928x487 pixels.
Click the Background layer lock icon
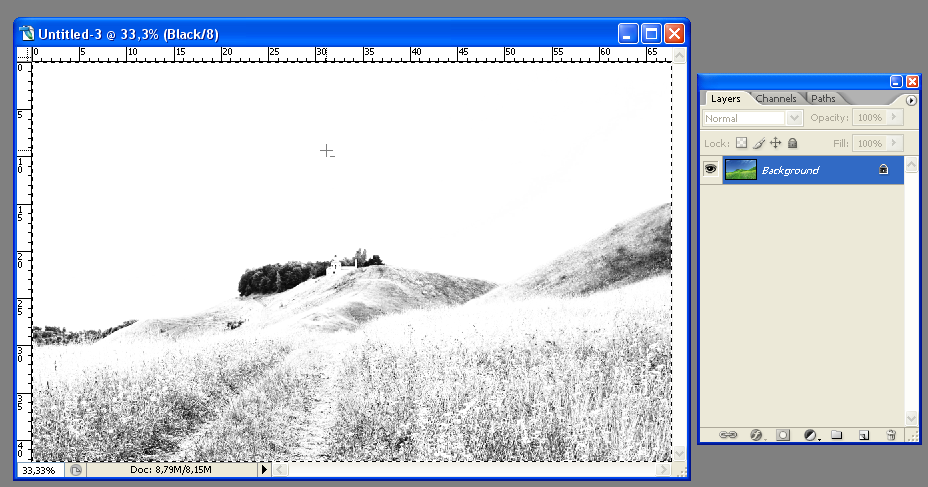coord(884,169)
